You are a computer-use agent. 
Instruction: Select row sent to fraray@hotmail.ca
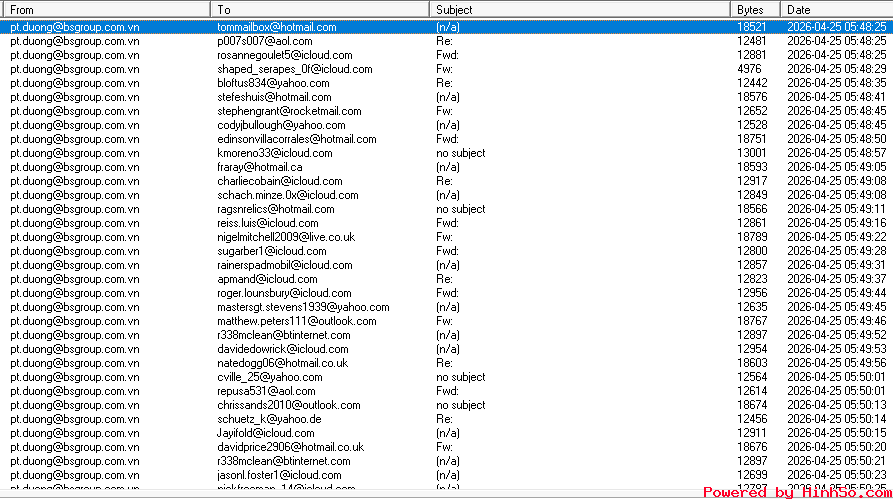coord(446,167)
